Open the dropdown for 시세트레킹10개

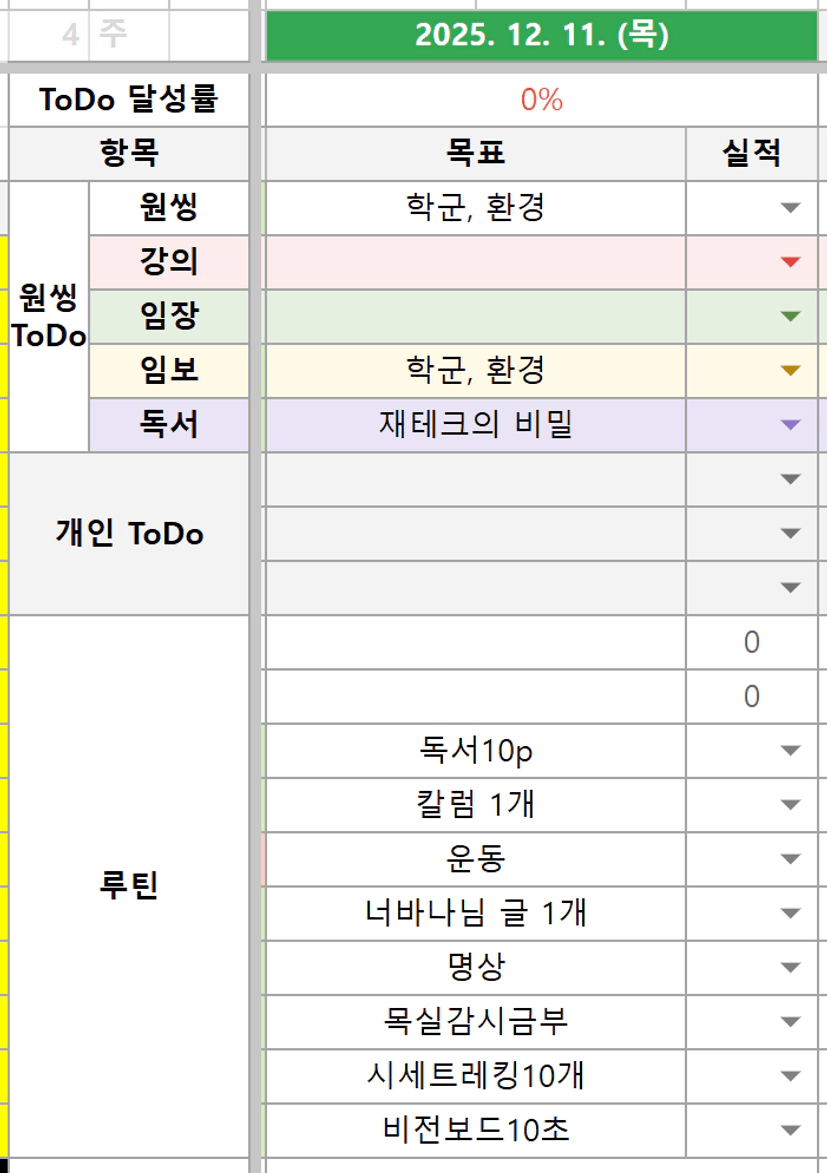(x=790, y=1076)
